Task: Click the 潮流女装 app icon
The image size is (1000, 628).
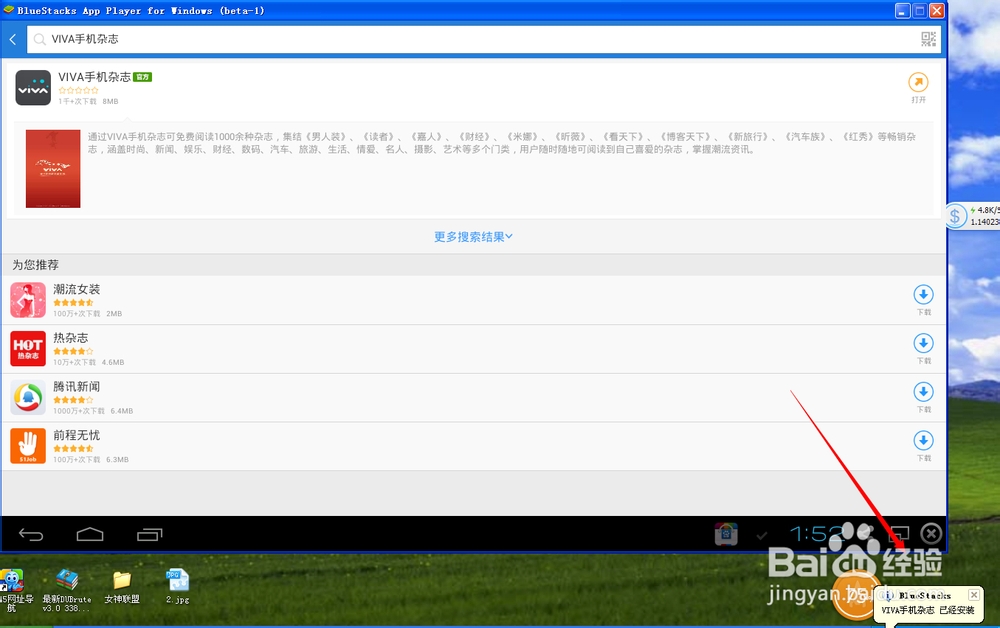Action: click(x=28, y=300)
